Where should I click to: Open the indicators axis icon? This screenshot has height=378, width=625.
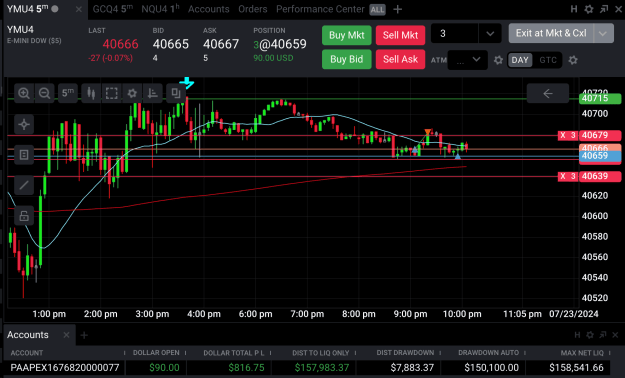[x=153, y=93]
